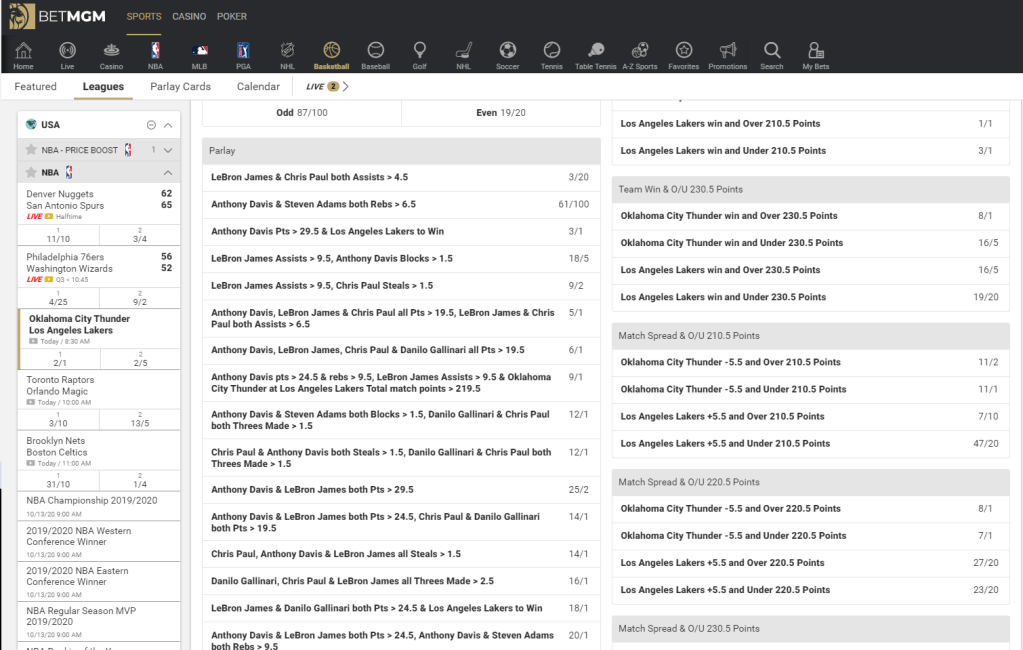Toggle favorite star for NBA league

click(31, 172)
